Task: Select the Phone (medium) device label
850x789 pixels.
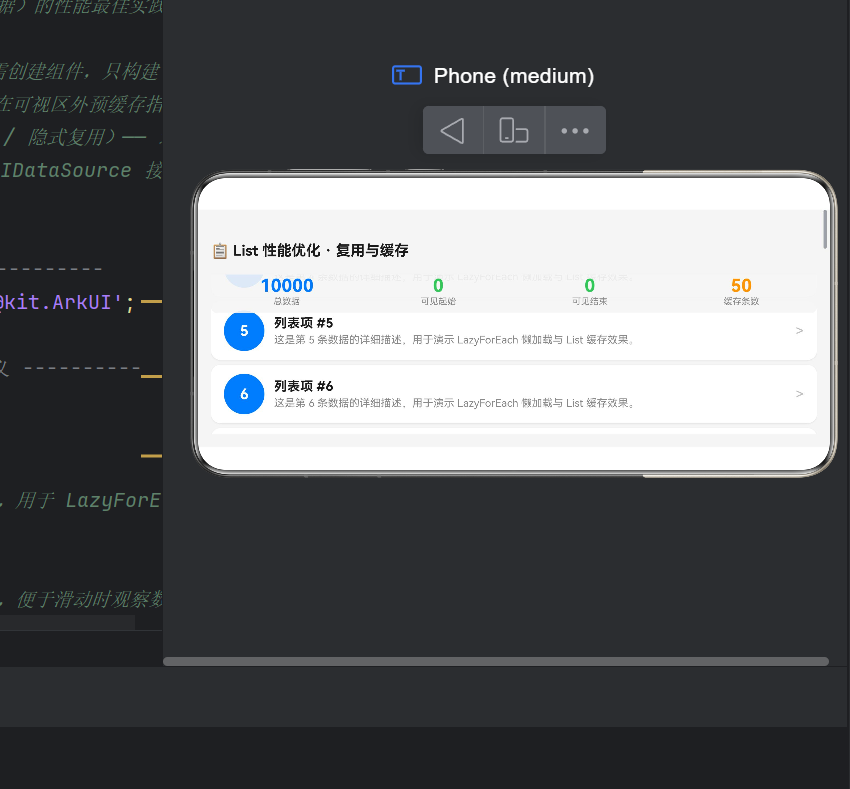Action: [514, 76]
